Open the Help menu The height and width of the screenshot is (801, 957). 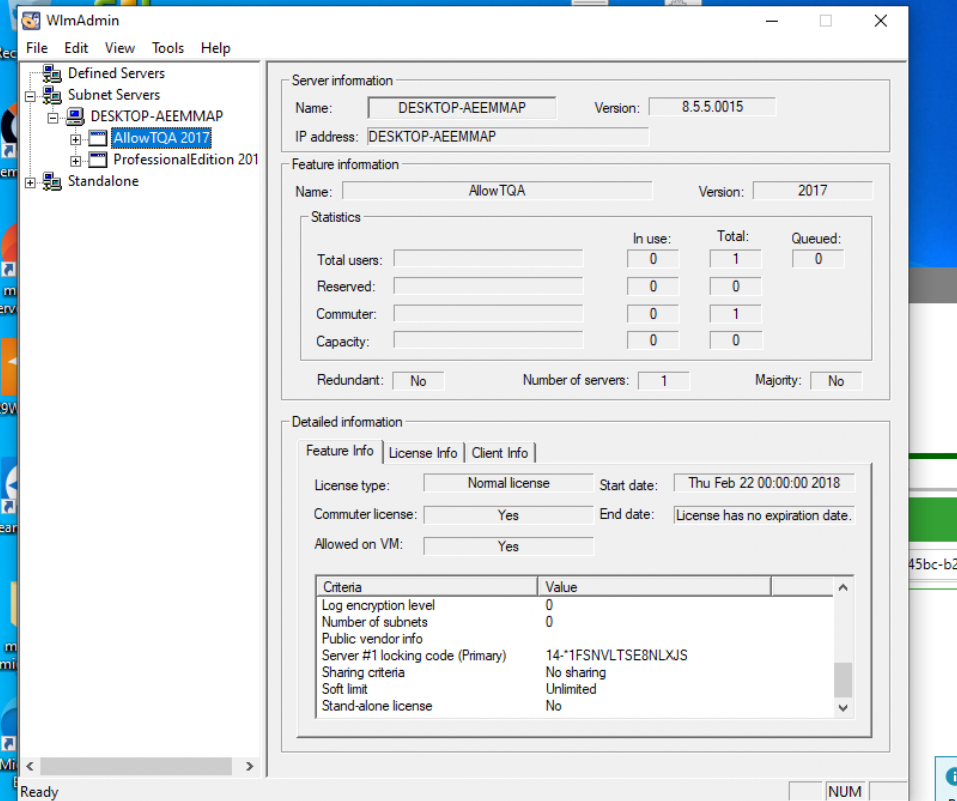pyautogui.click(x=215, y=48)
